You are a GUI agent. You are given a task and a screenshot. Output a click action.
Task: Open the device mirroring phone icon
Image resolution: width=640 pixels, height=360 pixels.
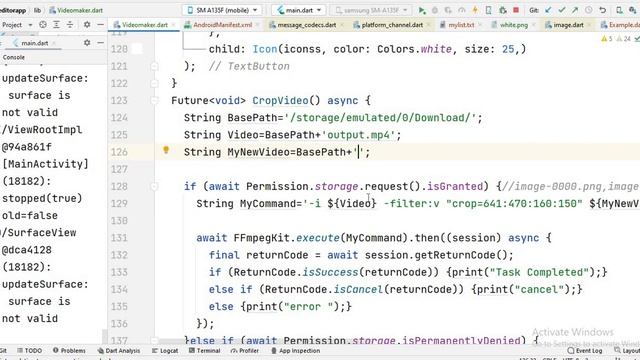point(489,10)
